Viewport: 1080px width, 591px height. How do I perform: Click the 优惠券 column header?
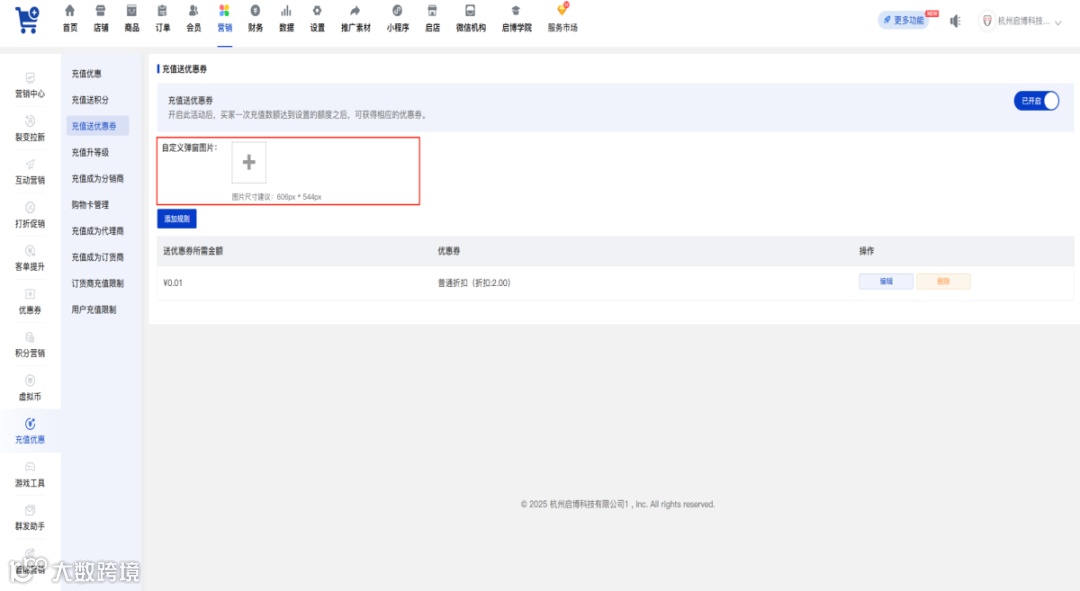point(449,251)
